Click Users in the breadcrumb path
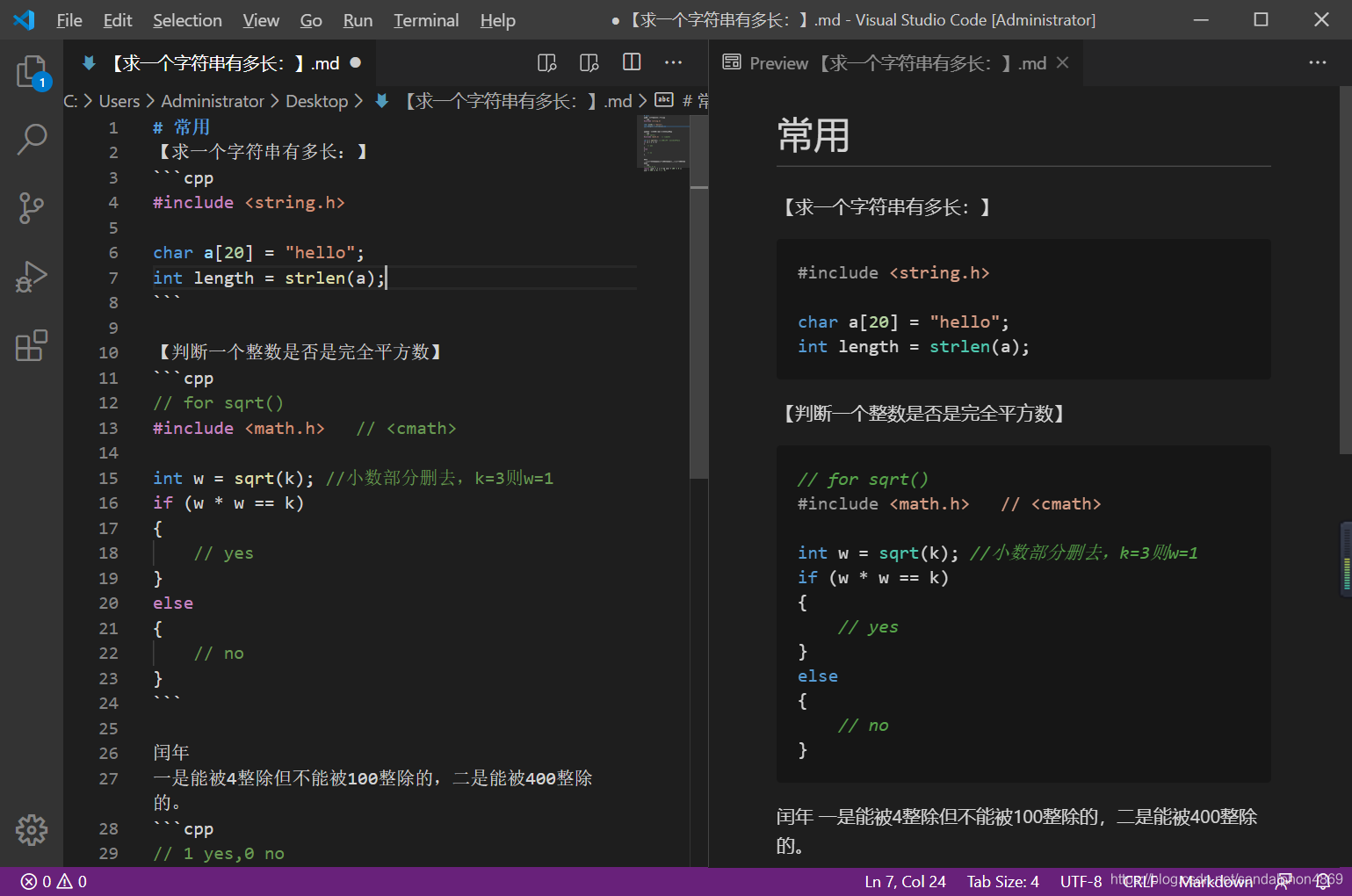1352x896 pixels. (119, 101)
